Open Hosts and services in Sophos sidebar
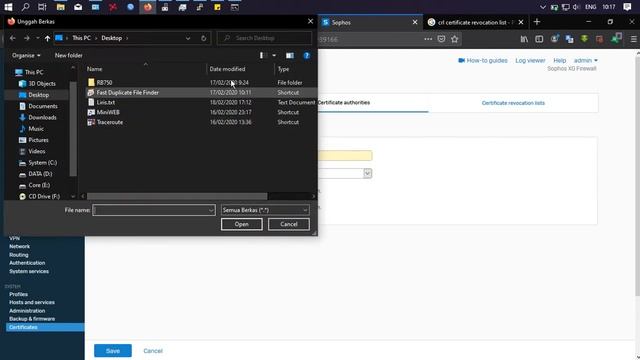Image resolution: width=640 pixels, height=360 pixels. (x=32, y=302)
